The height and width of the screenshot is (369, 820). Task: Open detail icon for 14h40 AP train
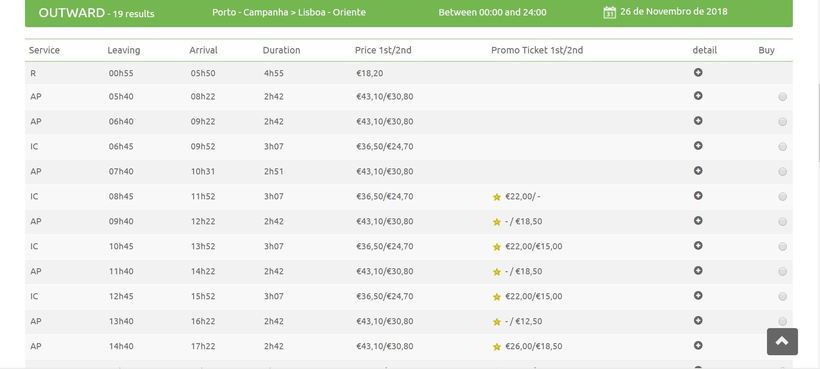[698, 345]
